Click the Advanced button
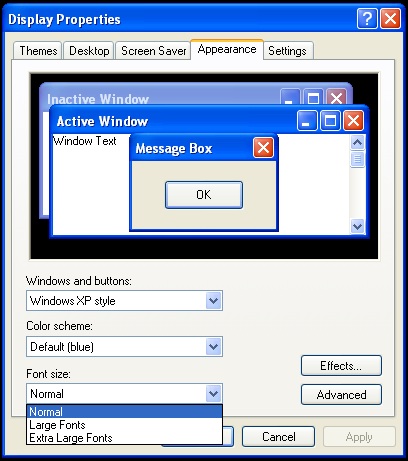This screenshot has width=408, height=461. 341,395
